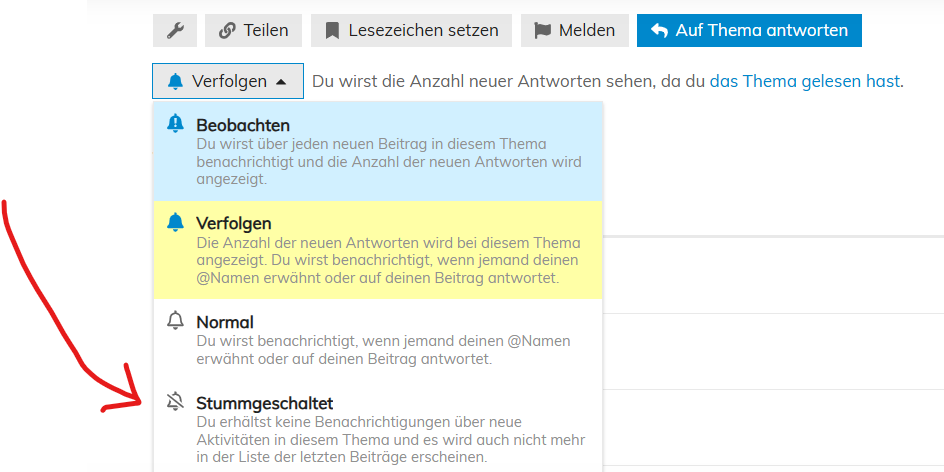Click the outline bell icon beside Normal

pos(175,321)
